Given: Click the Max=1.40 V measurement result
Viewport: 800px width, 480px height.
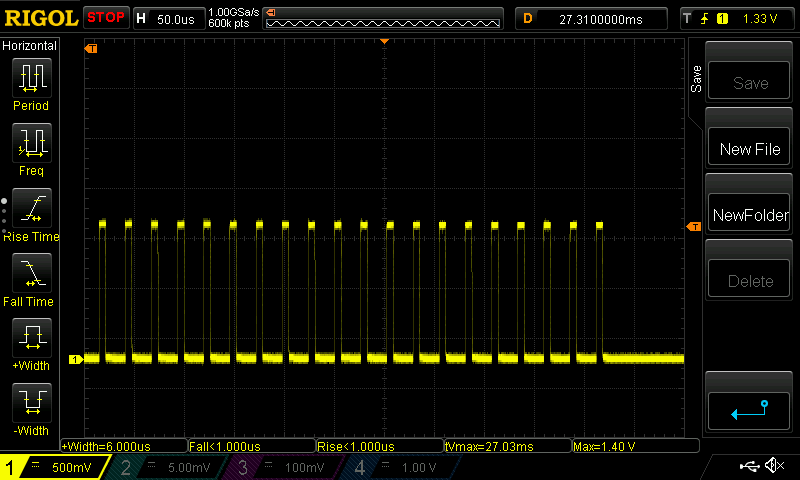Looking at the screenshot, I should [636, 446].
